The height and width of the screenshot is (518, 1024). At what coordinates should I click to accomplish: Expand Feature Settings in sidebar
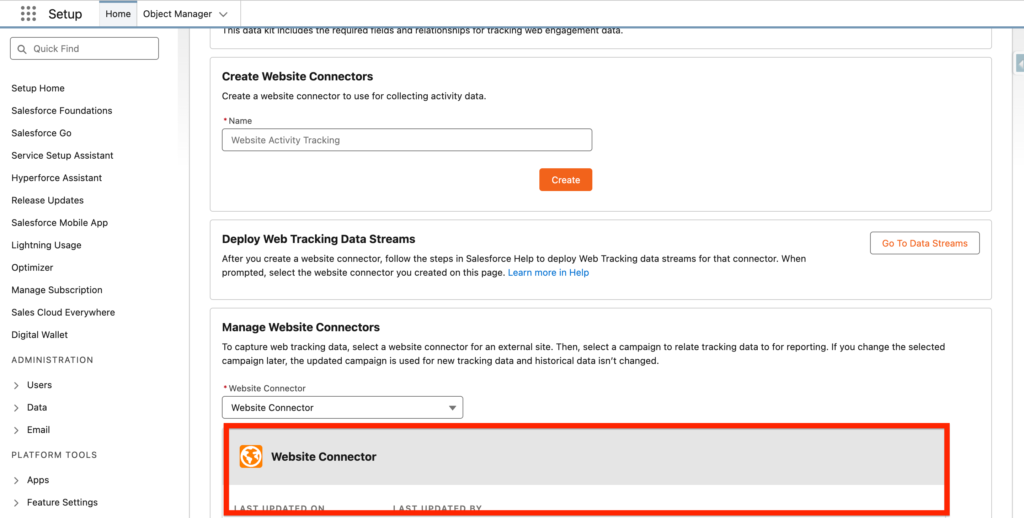point(17,503)
